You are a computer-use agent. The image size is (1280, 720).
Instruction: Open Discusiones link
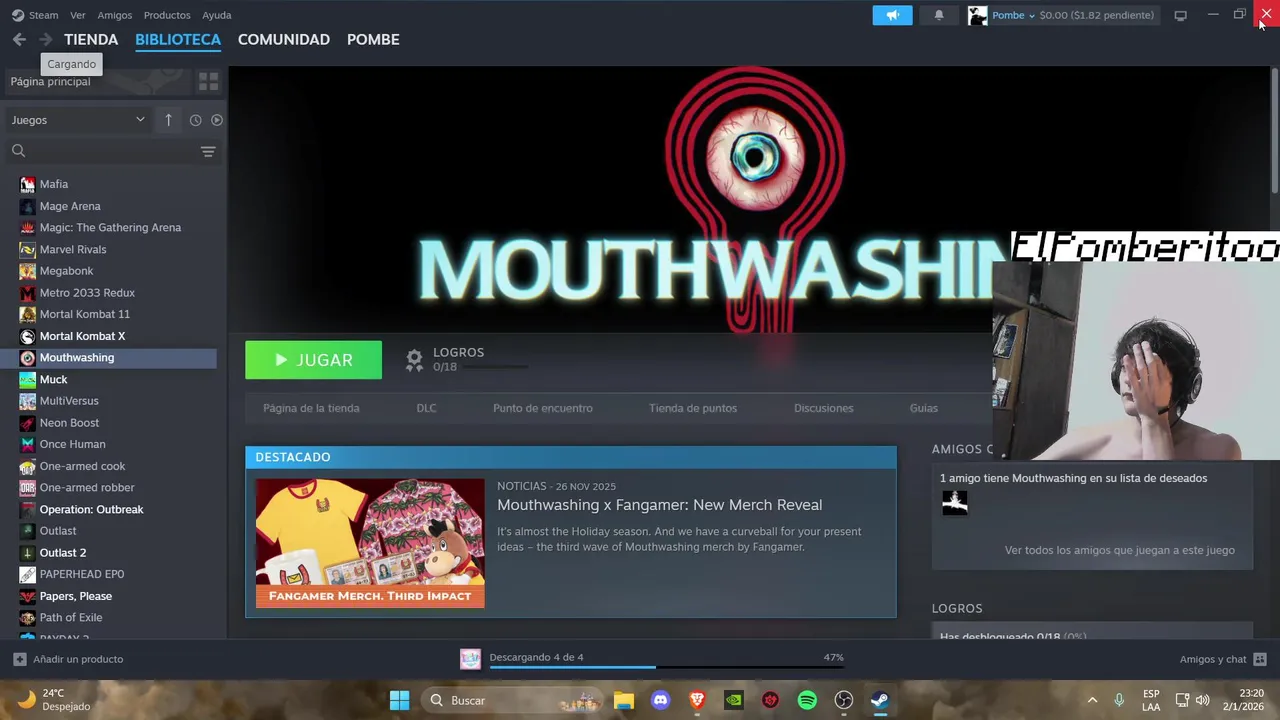[x=824, y=408]
